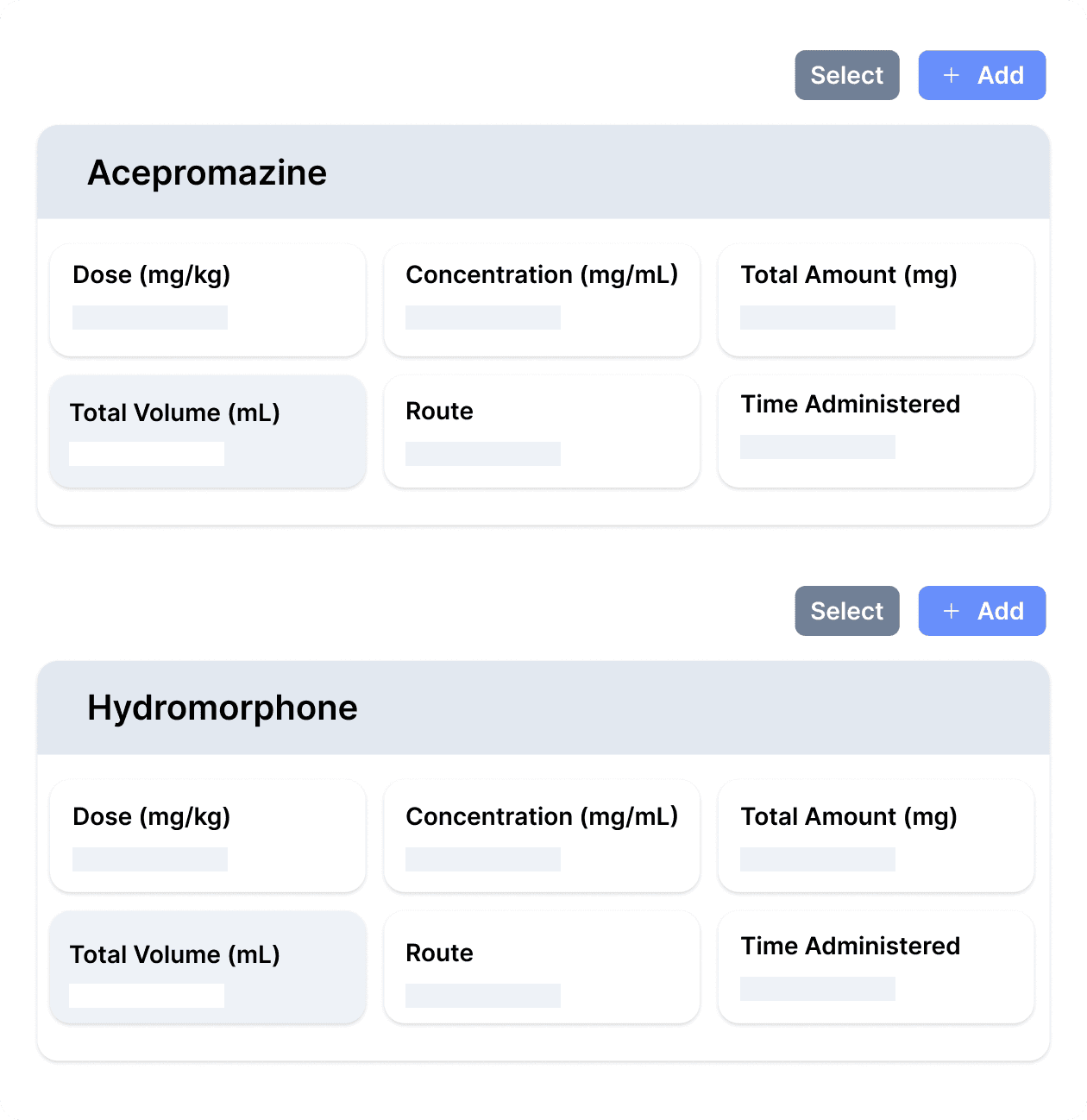The width and height of the screenshot is (1087, 1120).
Task: Click Hydromorphone Total Amount (mg) field
Action: [x=817, y=859]
